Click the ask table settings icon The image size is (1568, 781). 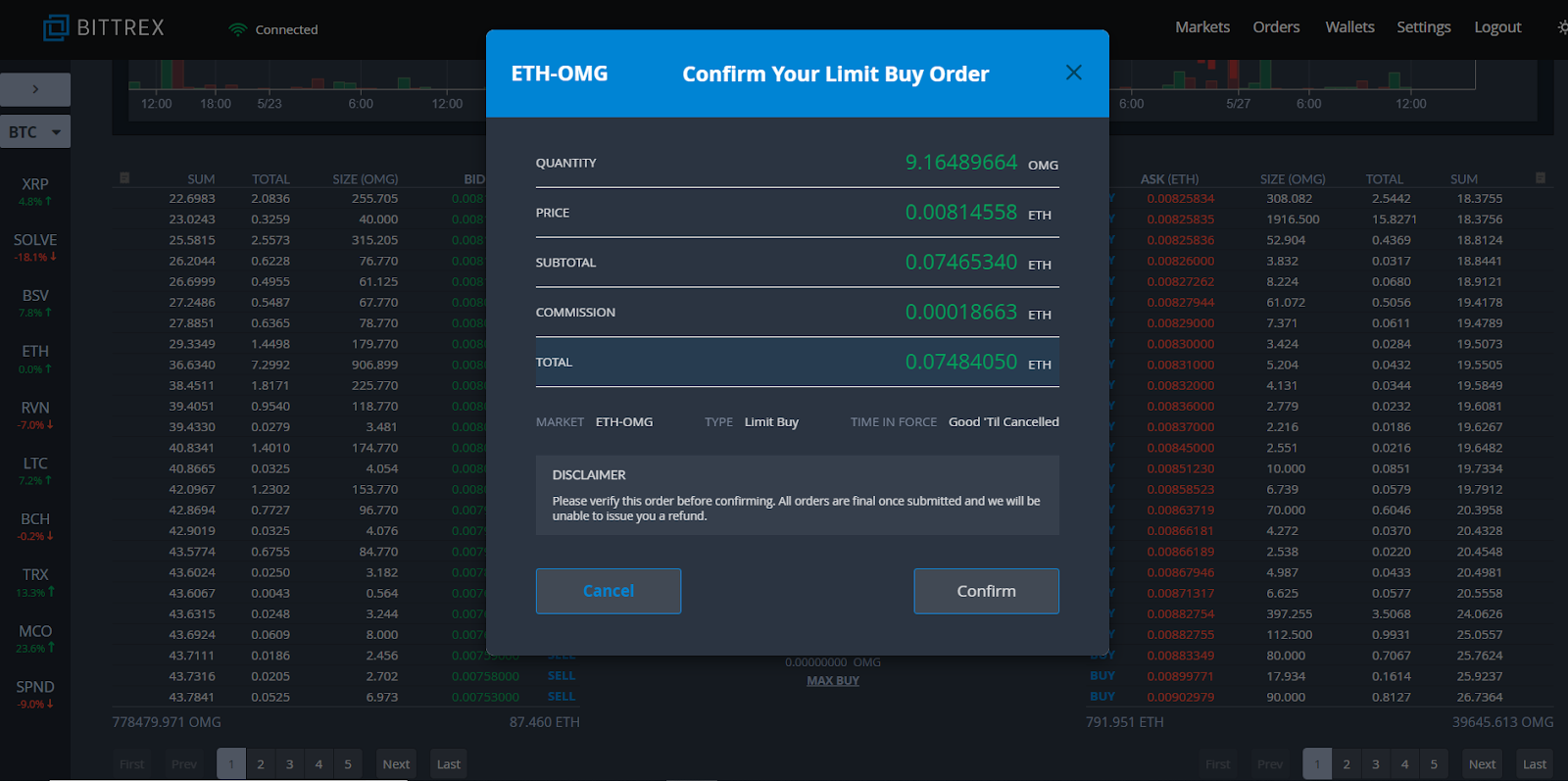[1541, 177]
